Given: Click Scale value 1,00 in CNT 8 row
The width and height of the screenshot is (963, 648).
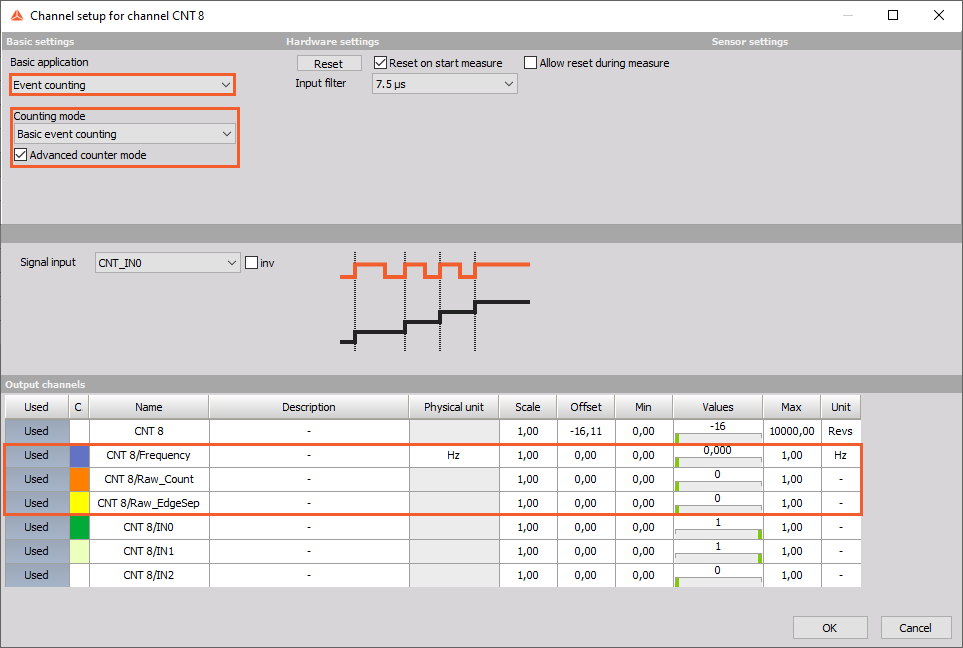Looking at the screenshot, I should 528,431.
